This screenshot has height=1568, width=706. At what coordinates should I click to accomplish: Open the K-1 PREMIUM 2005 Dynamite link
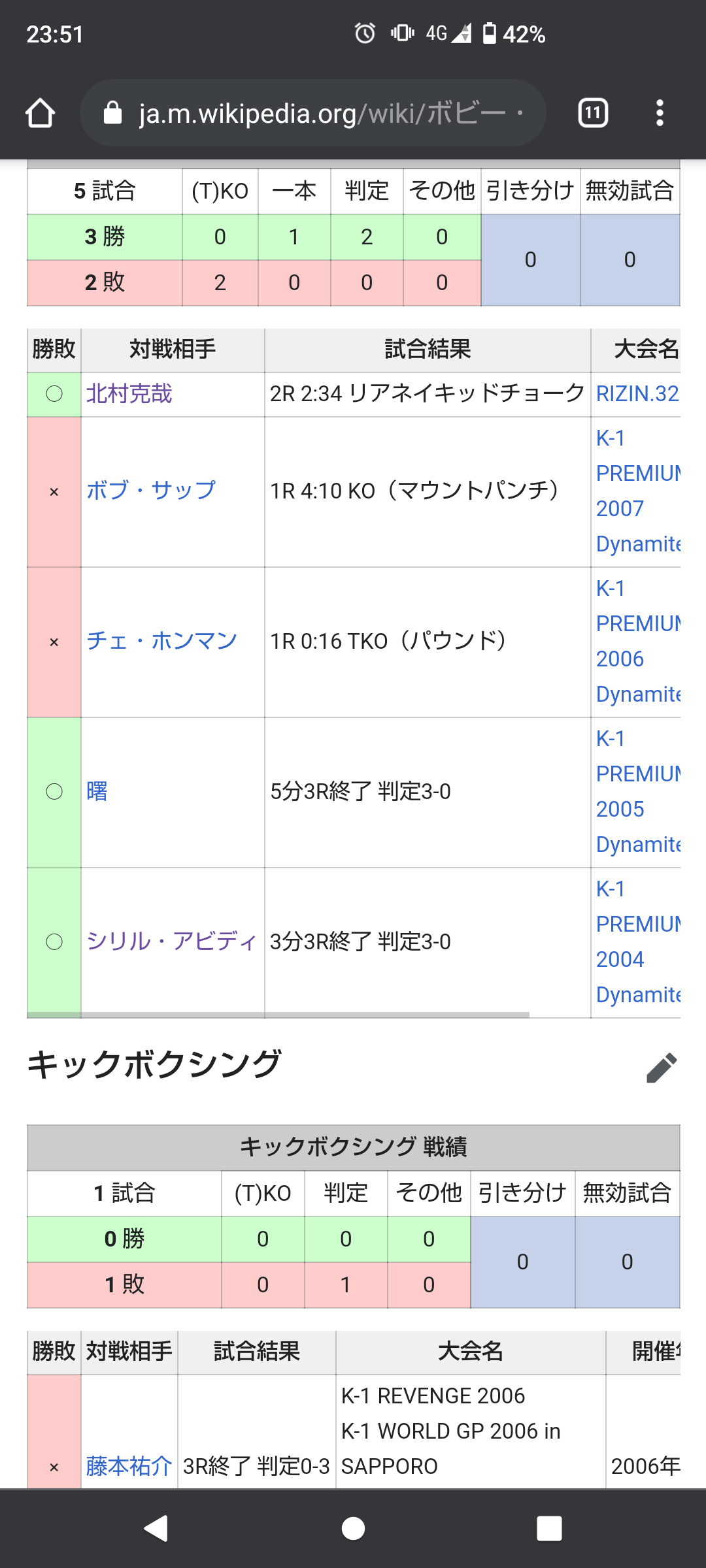pos(638,791)
